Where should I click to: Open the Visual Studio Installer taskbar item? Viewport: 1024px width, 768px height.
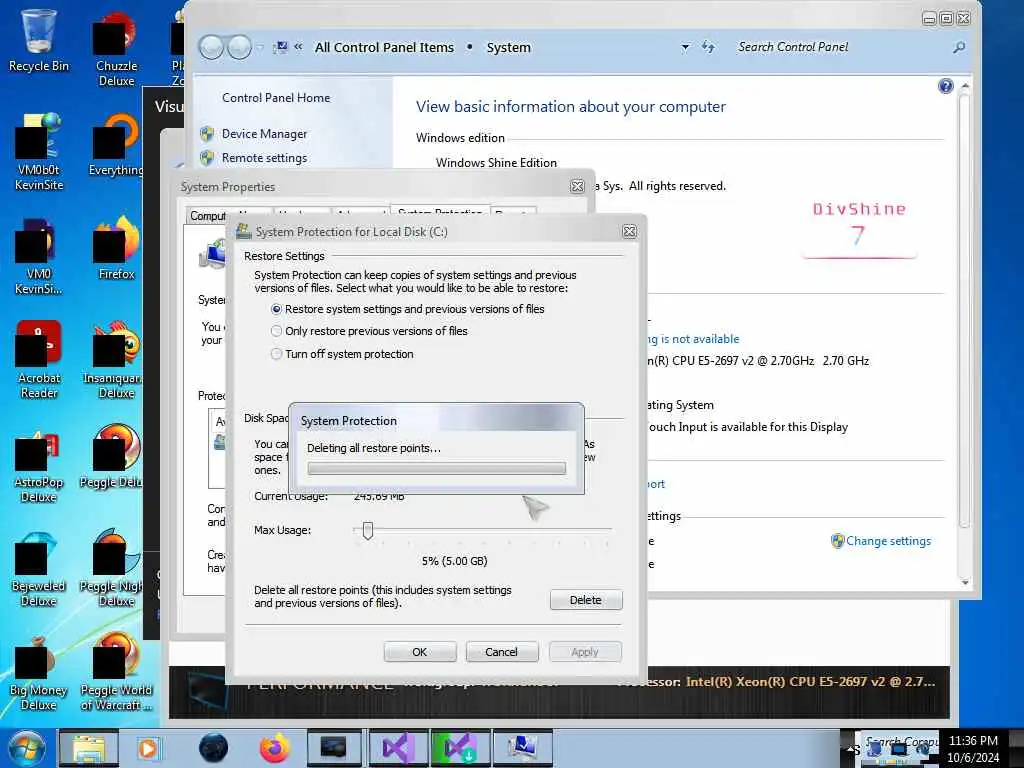tap(460, 748)
